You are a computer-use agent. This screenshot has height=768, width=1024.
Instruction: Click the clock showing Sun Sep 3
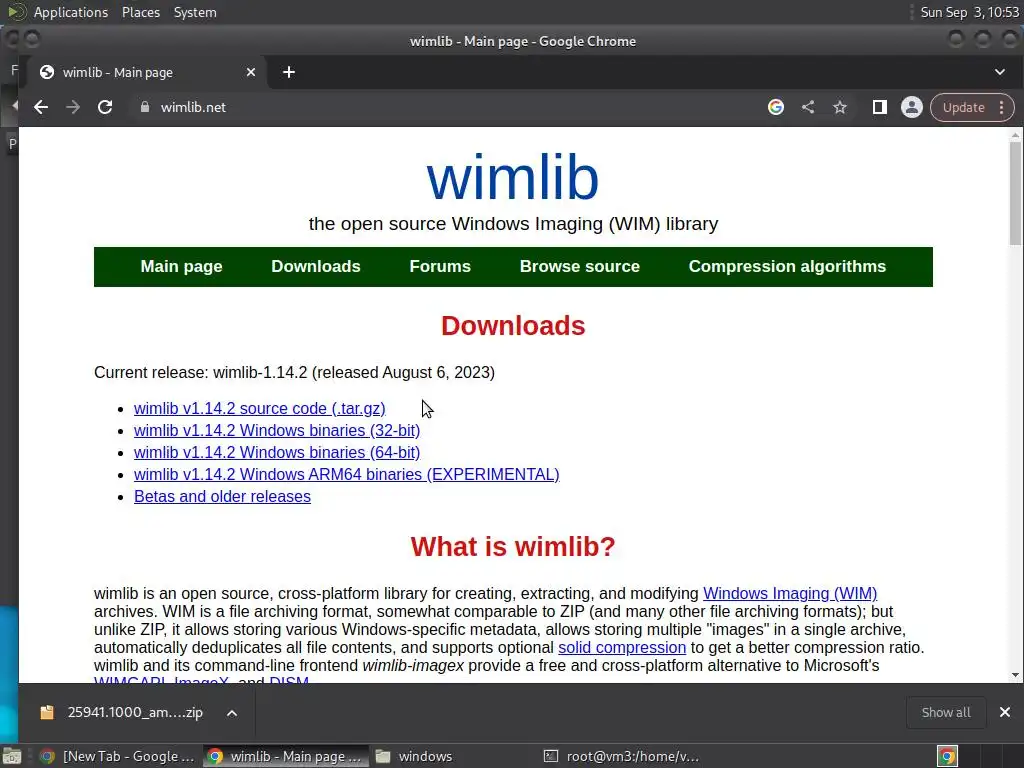tap(969, 12)
